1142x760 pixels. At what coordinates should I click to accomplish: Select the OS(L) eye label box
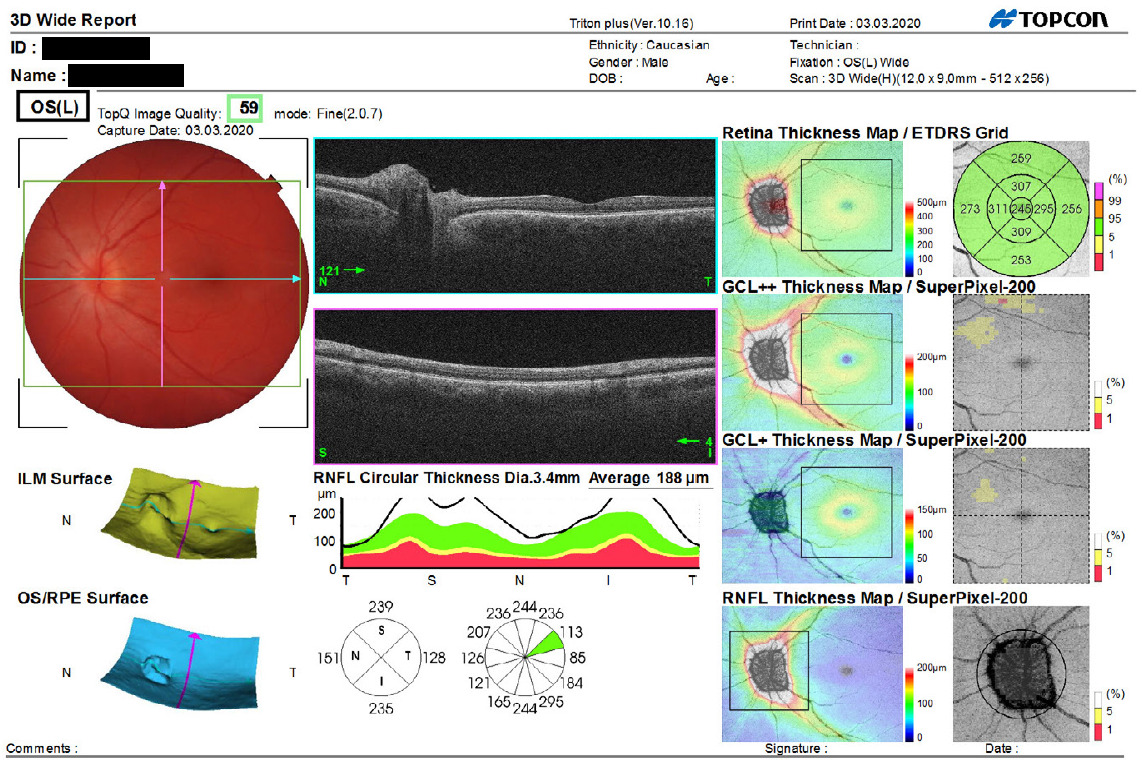53,106
